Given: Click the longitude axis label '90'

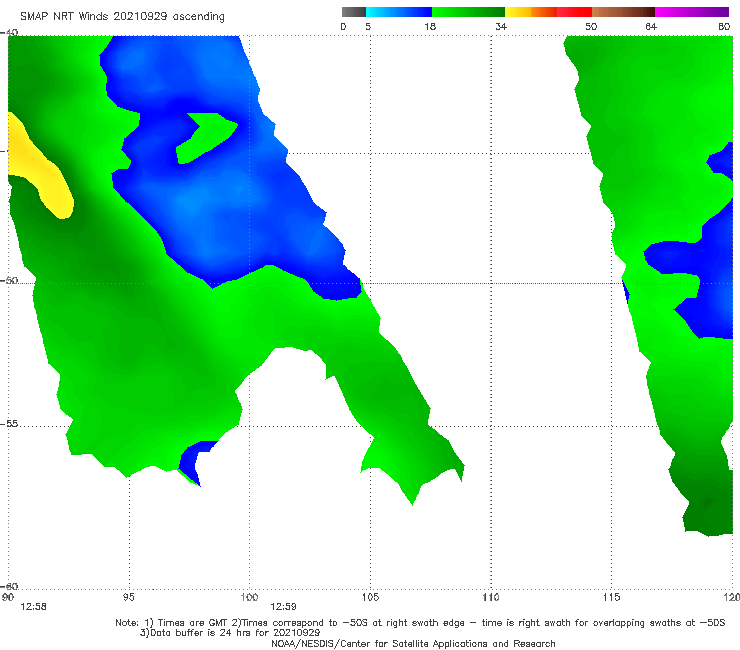Looking at the screenshot, I should click(8, 597).
